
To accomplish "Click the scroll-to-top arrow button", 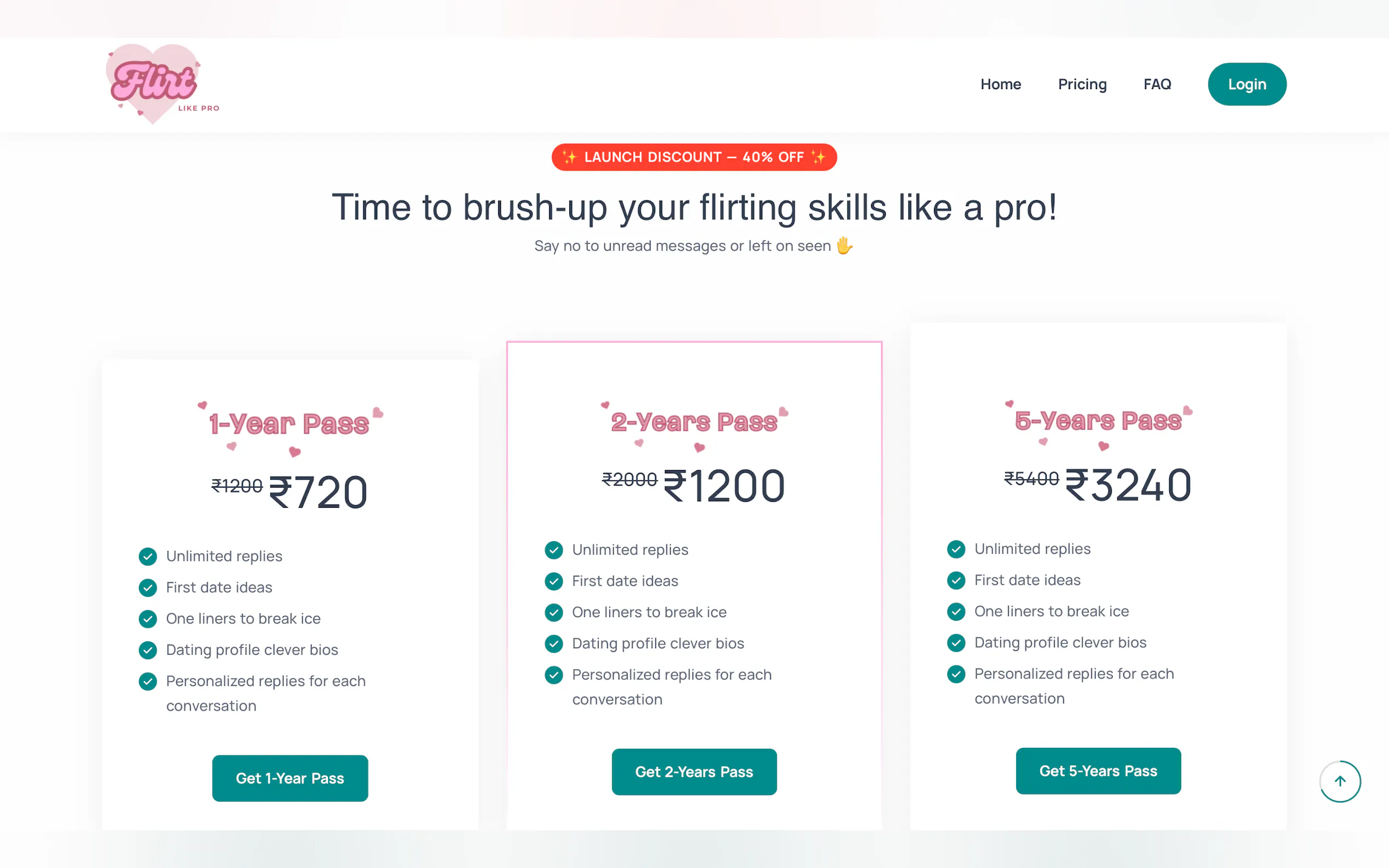I will click(x=1340, y=781).
